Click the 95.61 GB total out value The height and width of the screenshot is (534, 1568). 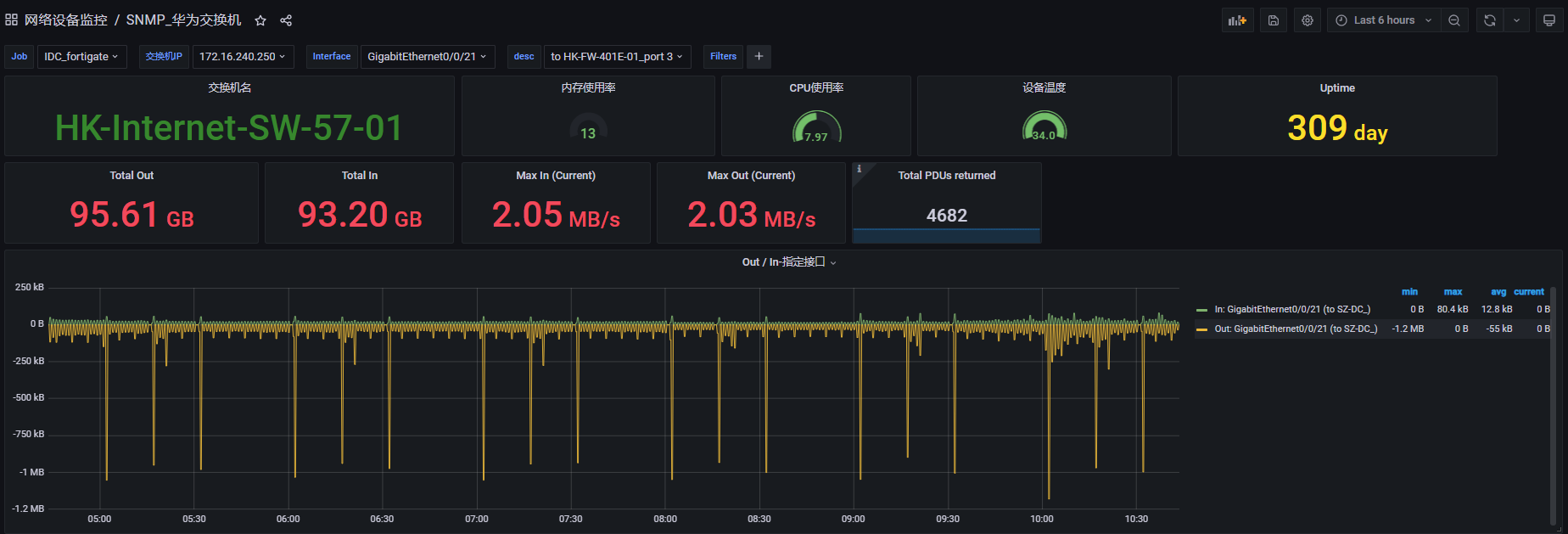coord(132,215)
